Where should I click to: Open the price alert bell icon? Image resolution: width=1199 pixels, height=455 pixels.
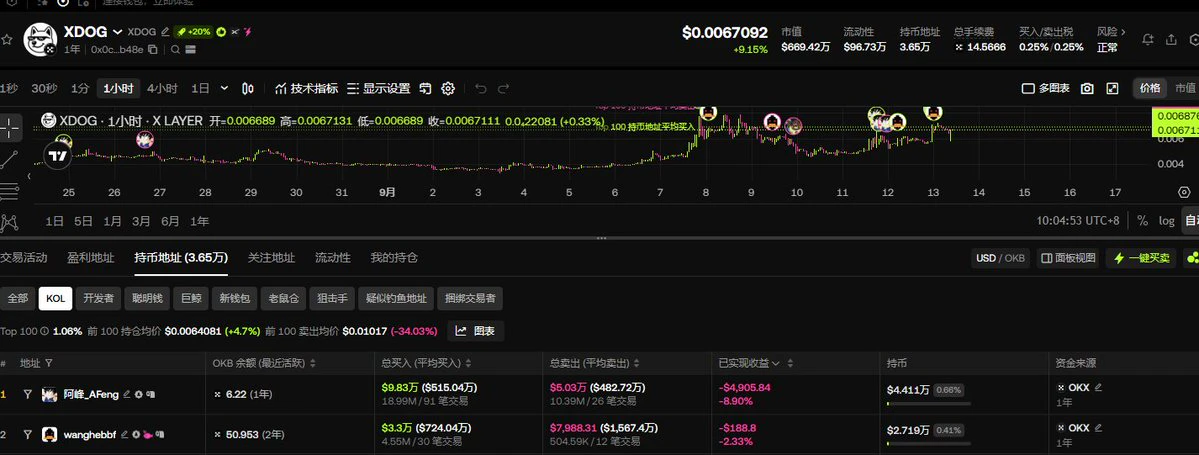pyautogui.click(x=1148, y=40)
